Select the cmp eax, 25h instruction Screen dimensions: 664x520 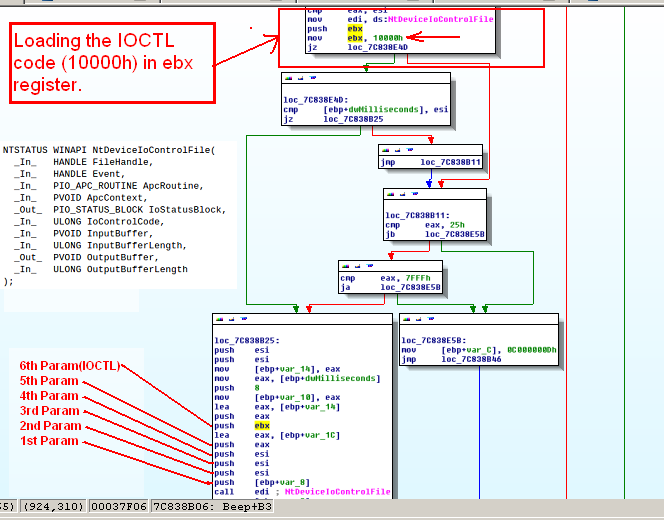[x=425, y=225]
